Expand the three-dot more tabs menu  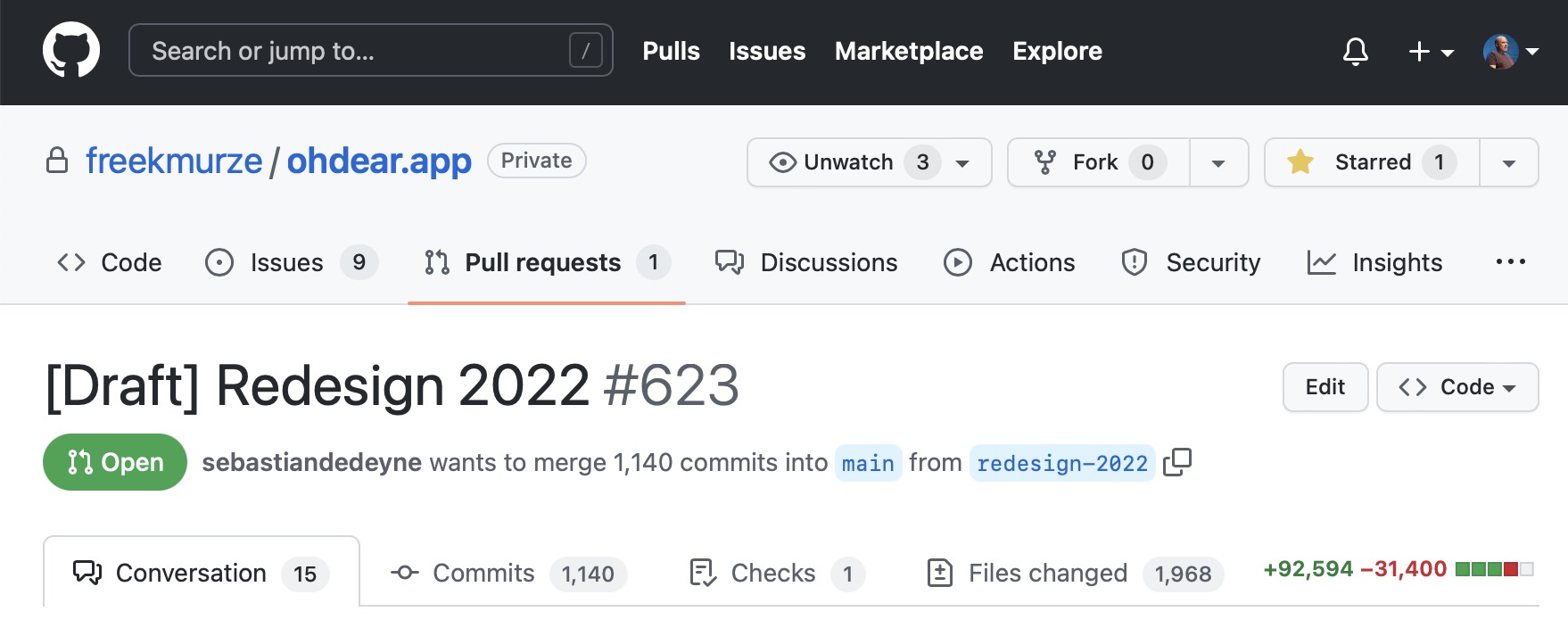1510,262
